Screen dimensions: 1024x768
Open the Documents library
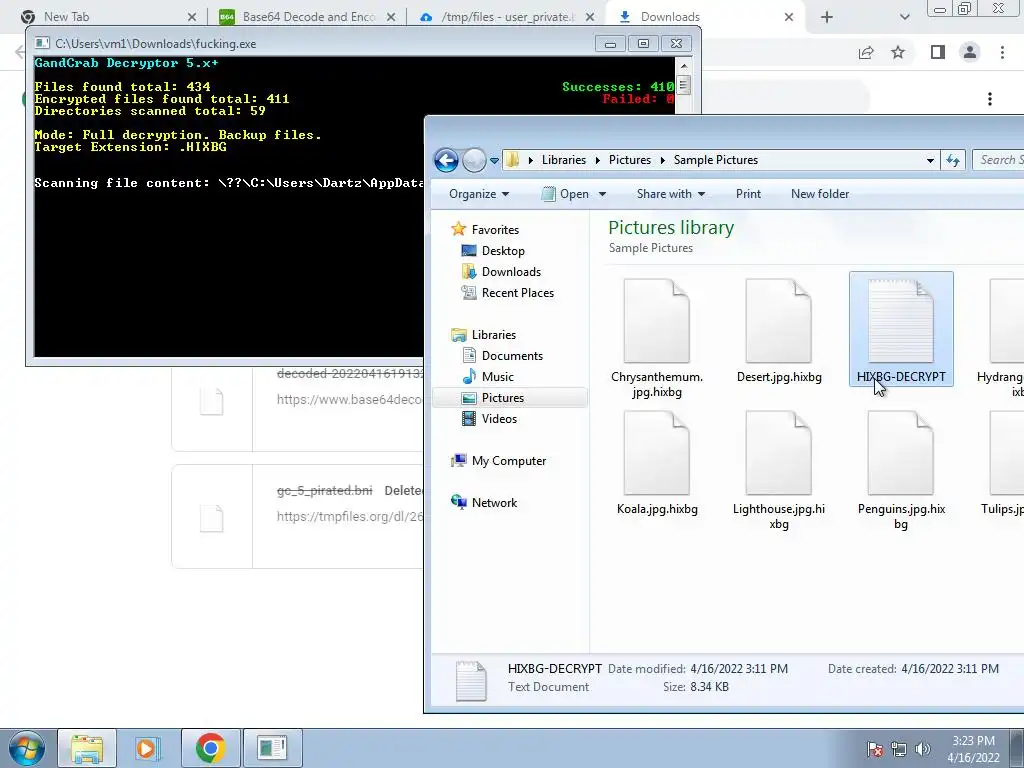click(x=502, y=356)
